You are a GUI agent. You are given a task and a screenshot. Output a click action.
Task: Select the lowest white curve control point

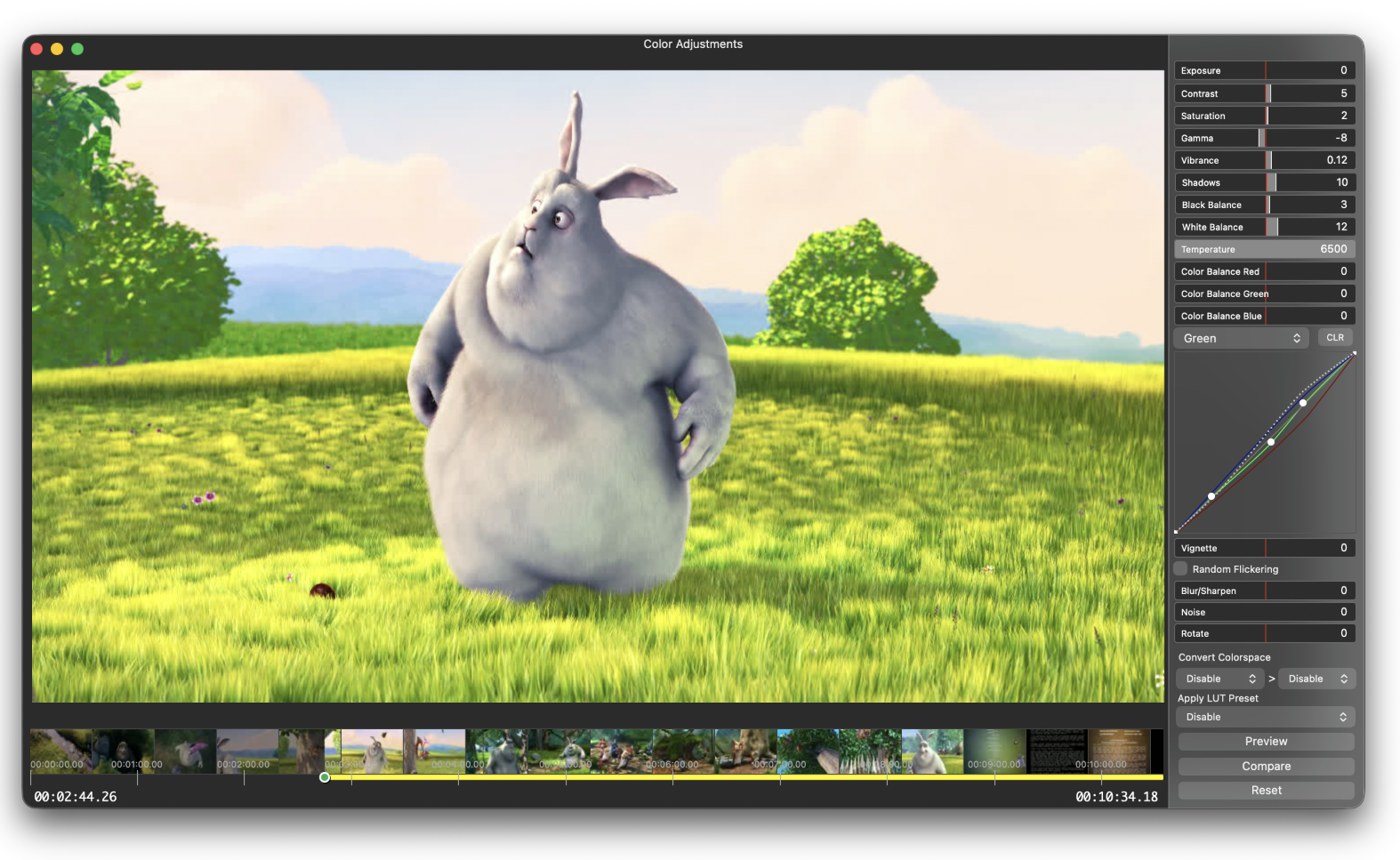(1211, 496)
